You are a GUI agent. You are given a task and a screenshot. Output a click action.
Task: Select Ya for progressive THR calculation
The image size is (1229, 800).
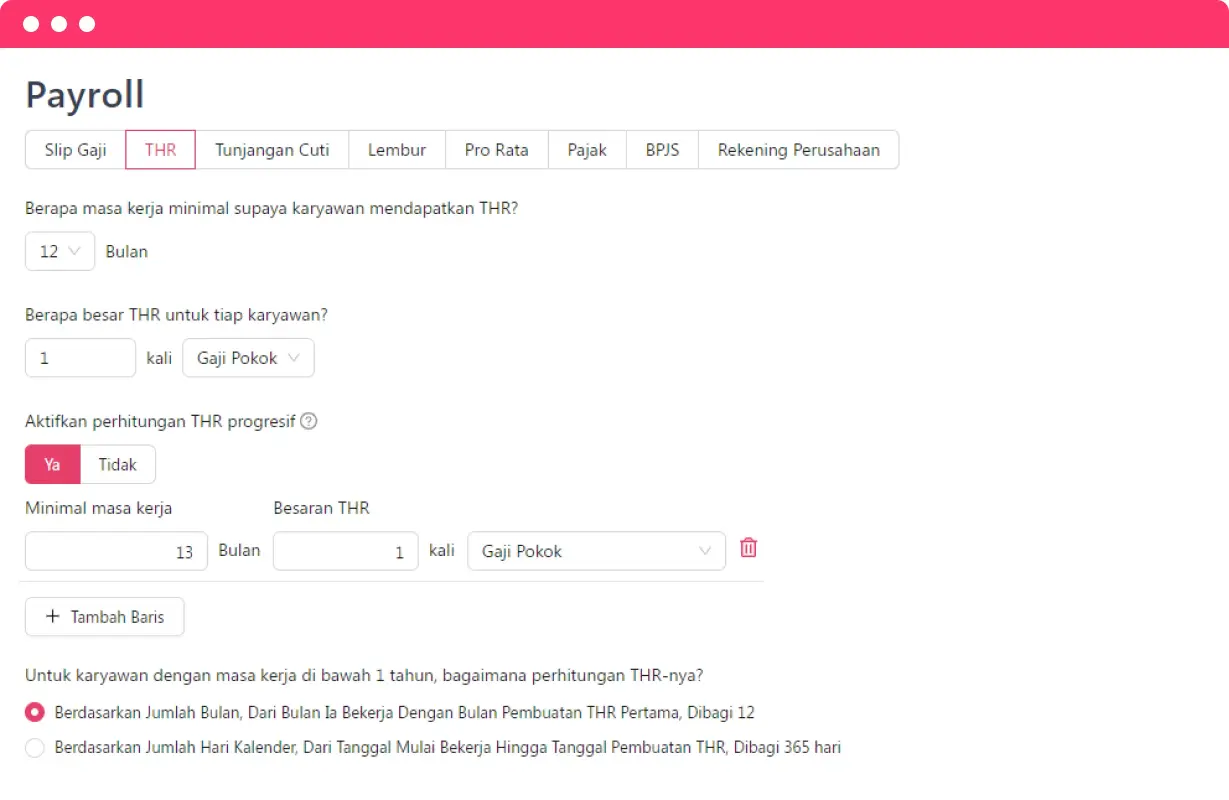[53, 465]
